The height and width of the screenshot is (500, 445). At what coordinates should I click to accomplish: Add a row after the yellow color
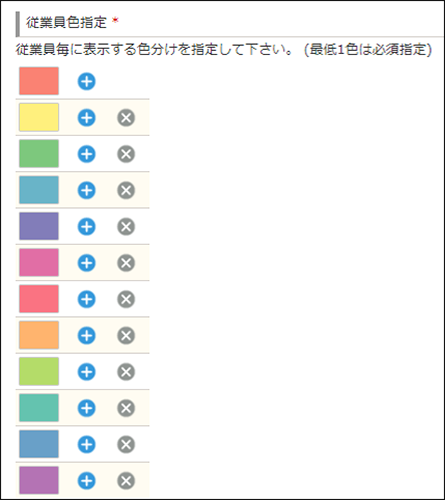(87, 118)
